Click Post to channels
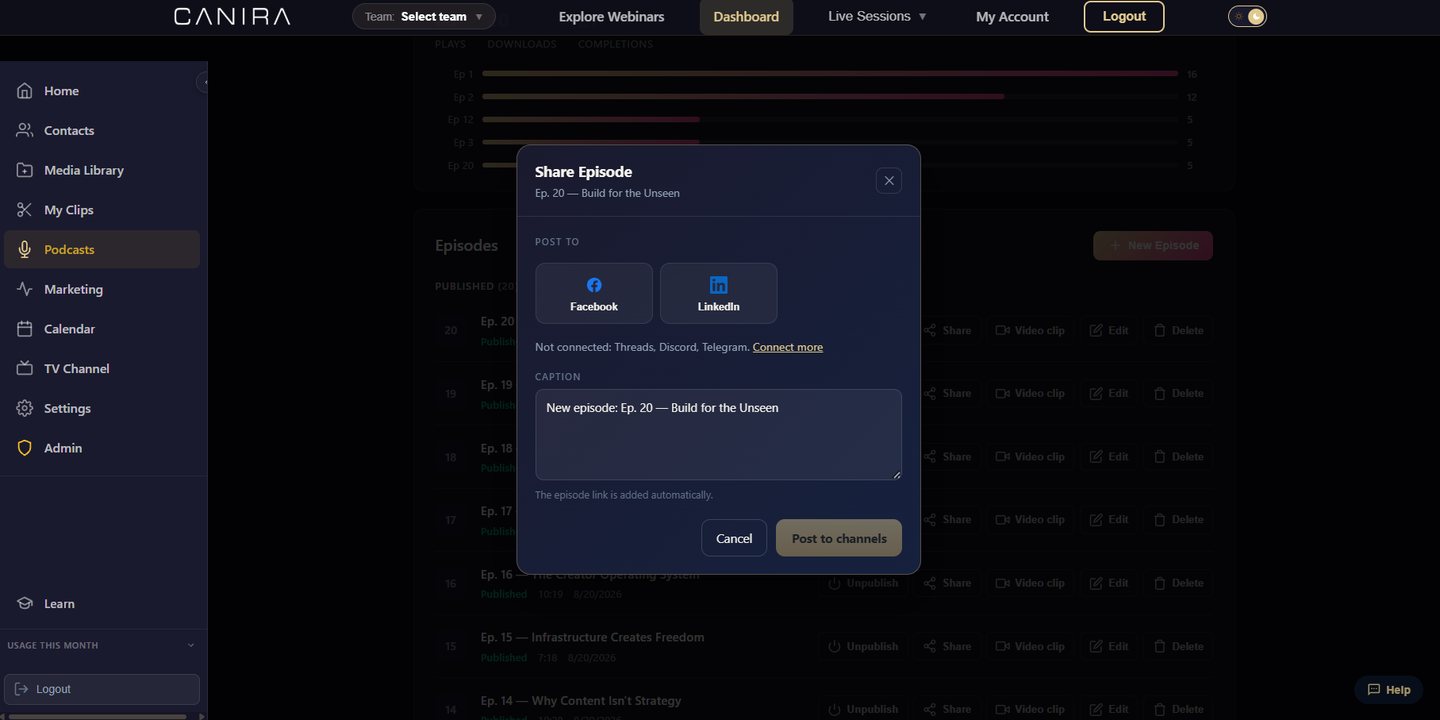The image size is (1440, 720). (x=839, y=538)
